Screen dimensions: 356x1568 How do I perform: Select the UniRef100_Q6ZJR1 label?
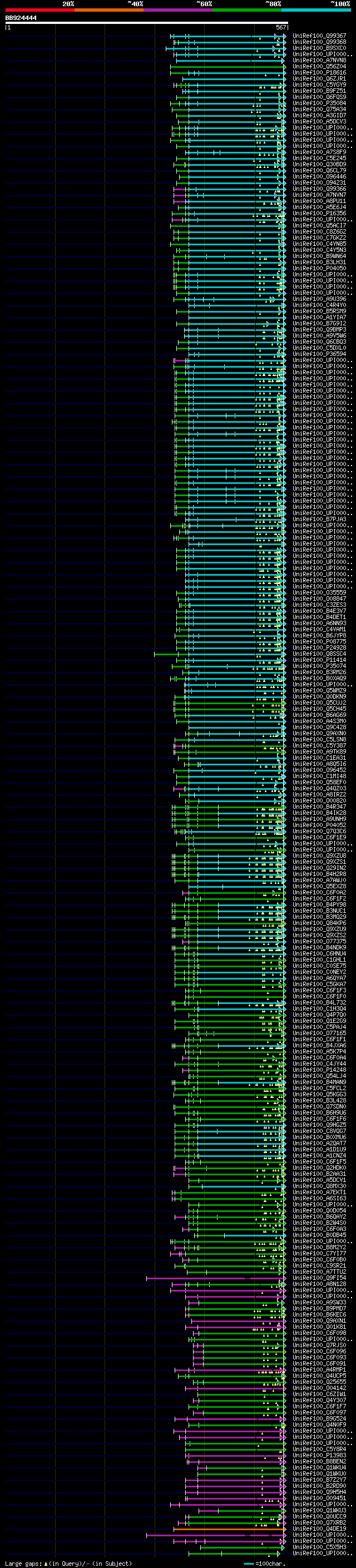319,78
